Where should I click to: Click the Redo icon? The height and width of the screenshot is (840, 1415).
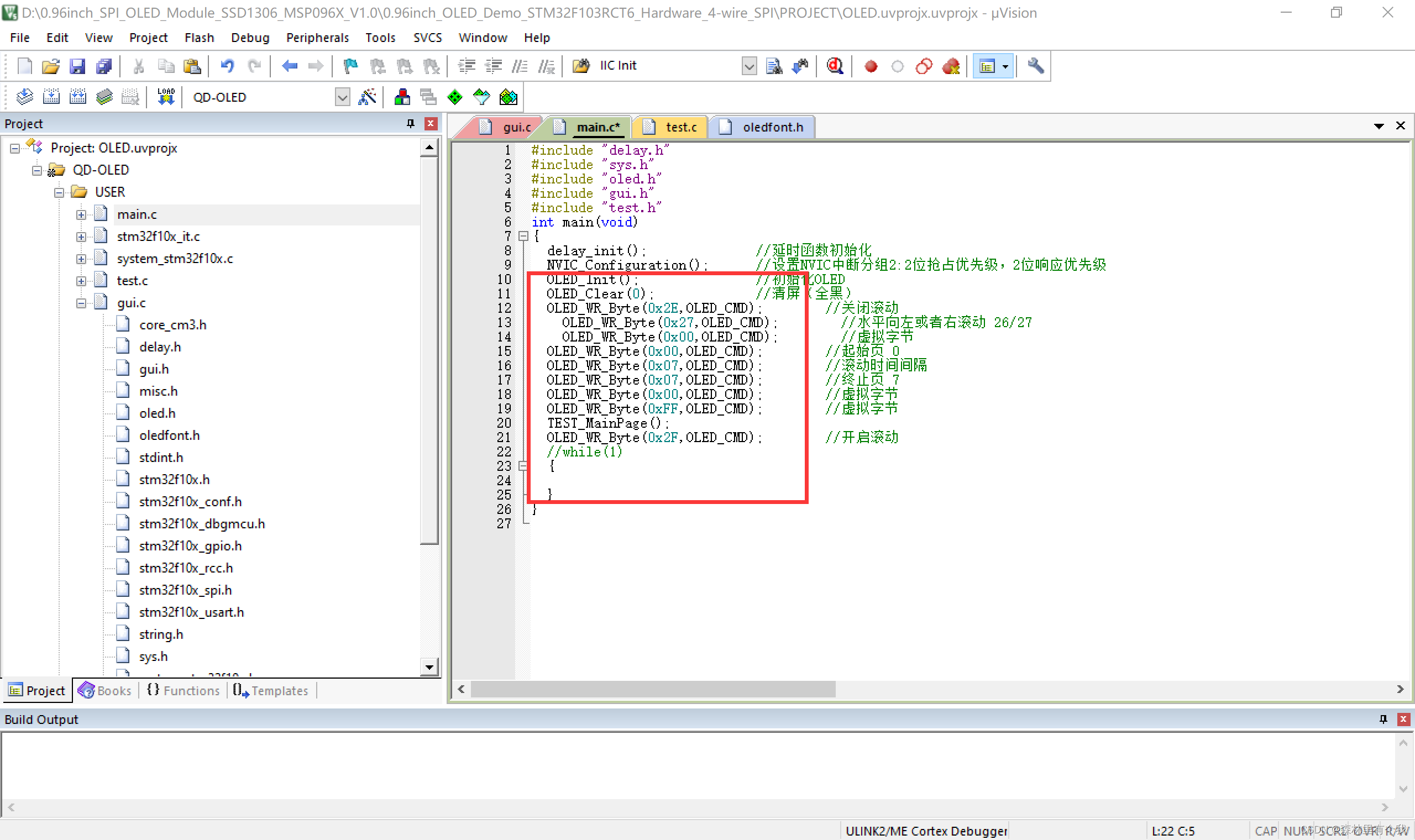[x=254, y=66]
